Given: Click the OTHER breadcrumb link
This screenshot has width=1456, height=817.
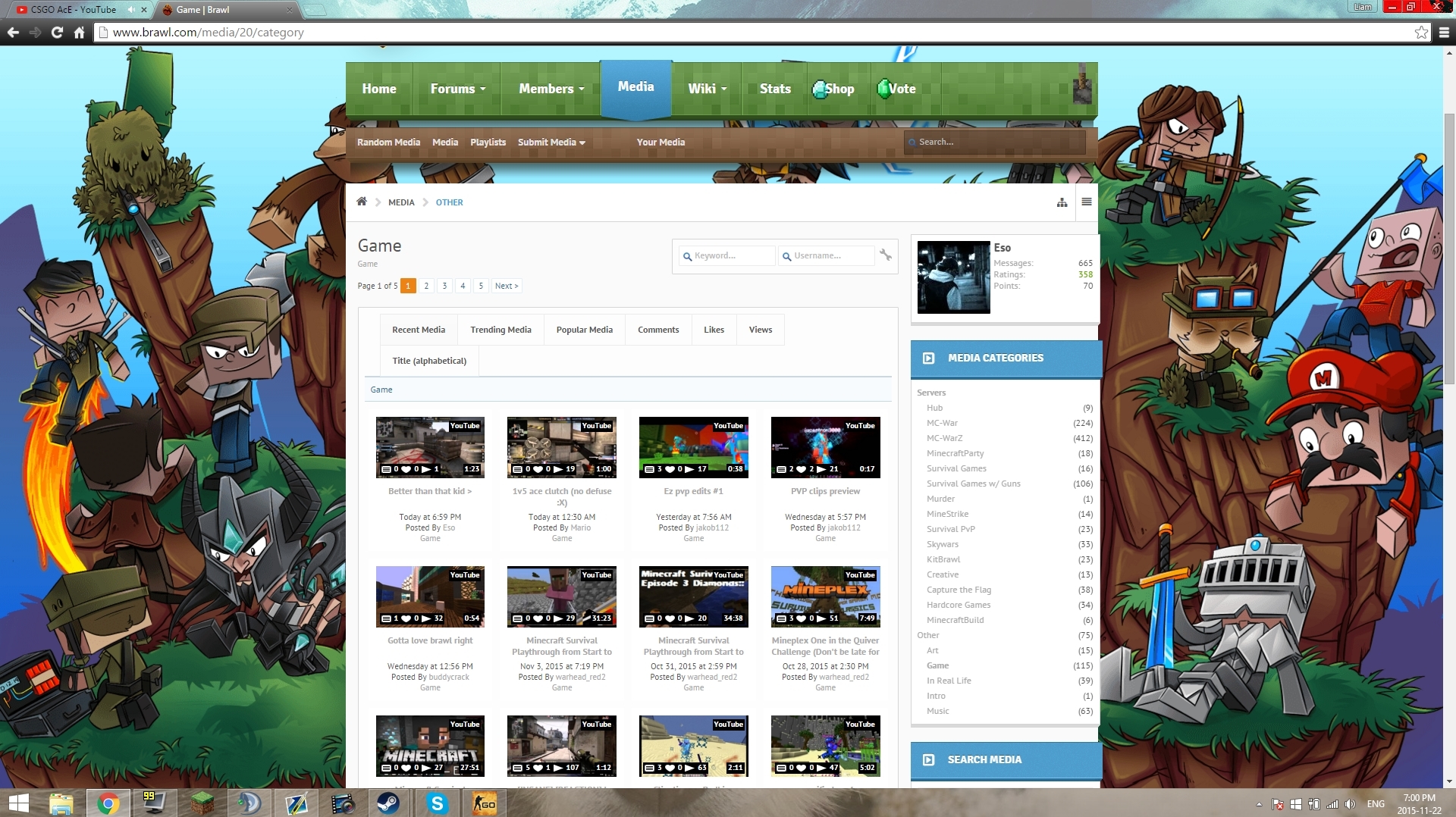Looking at the screenshot, I should click(449, 202).
